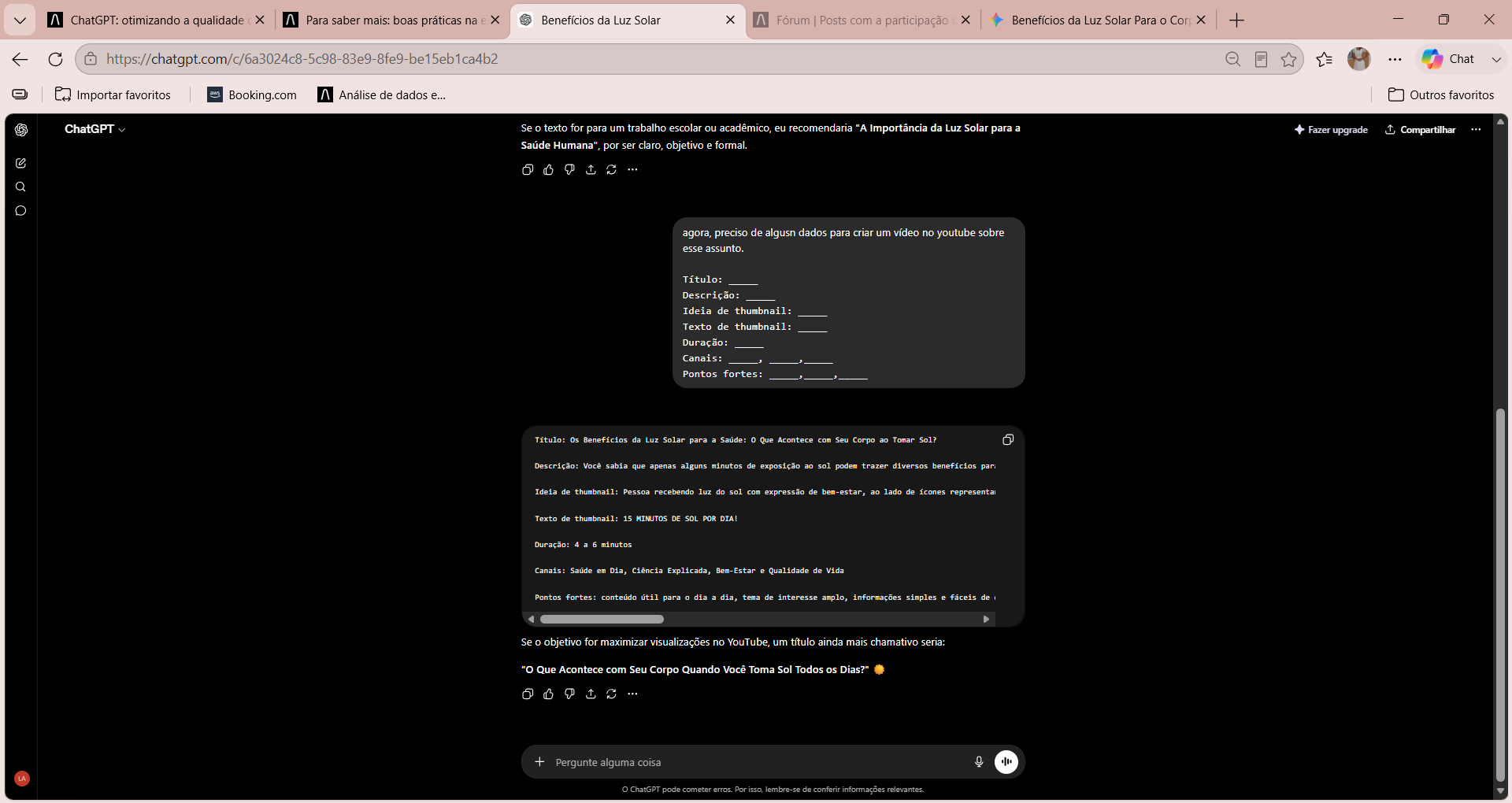Start a new chat with the pencil icon
The image size is (1512, 803).
(21, 163)
